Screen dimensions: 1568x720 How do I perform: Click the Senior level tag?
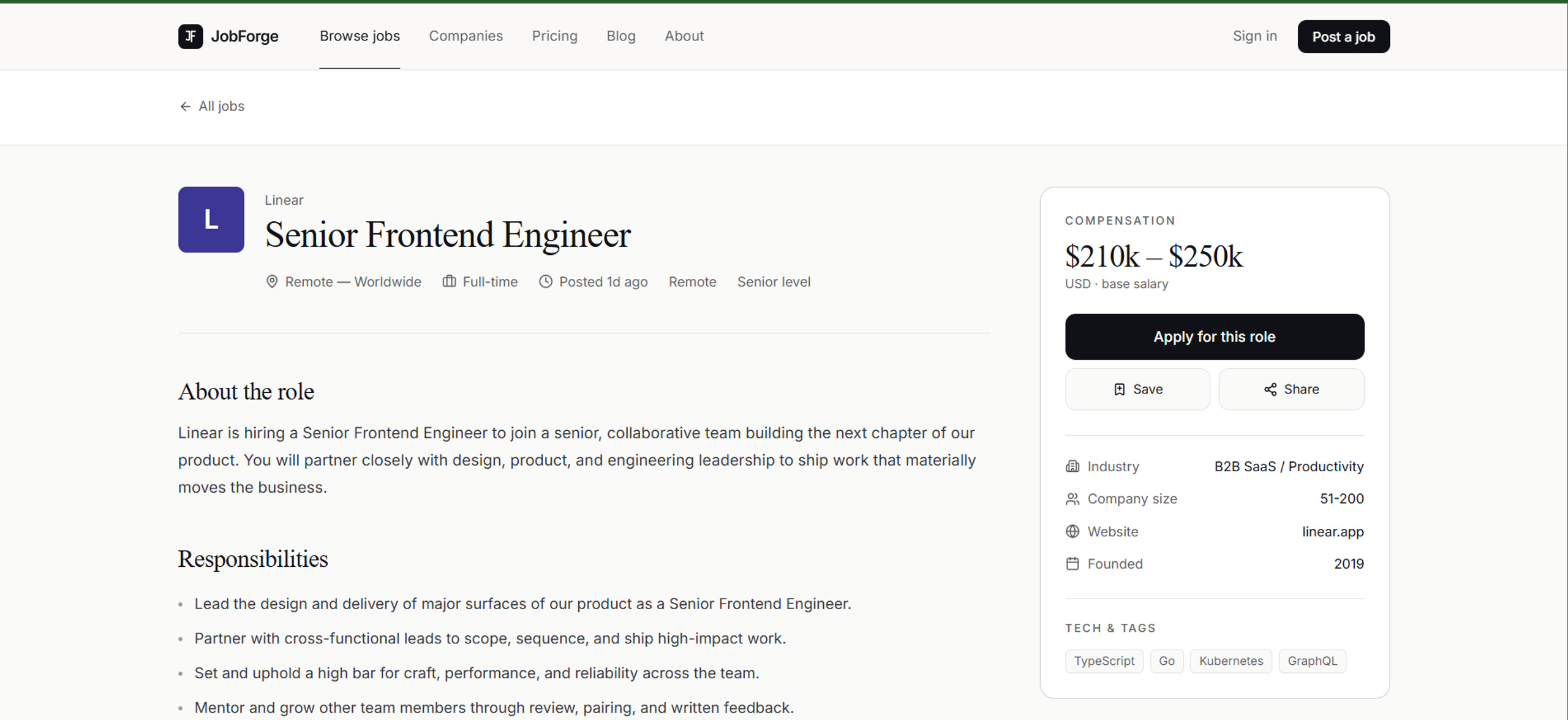click(774, 282)
